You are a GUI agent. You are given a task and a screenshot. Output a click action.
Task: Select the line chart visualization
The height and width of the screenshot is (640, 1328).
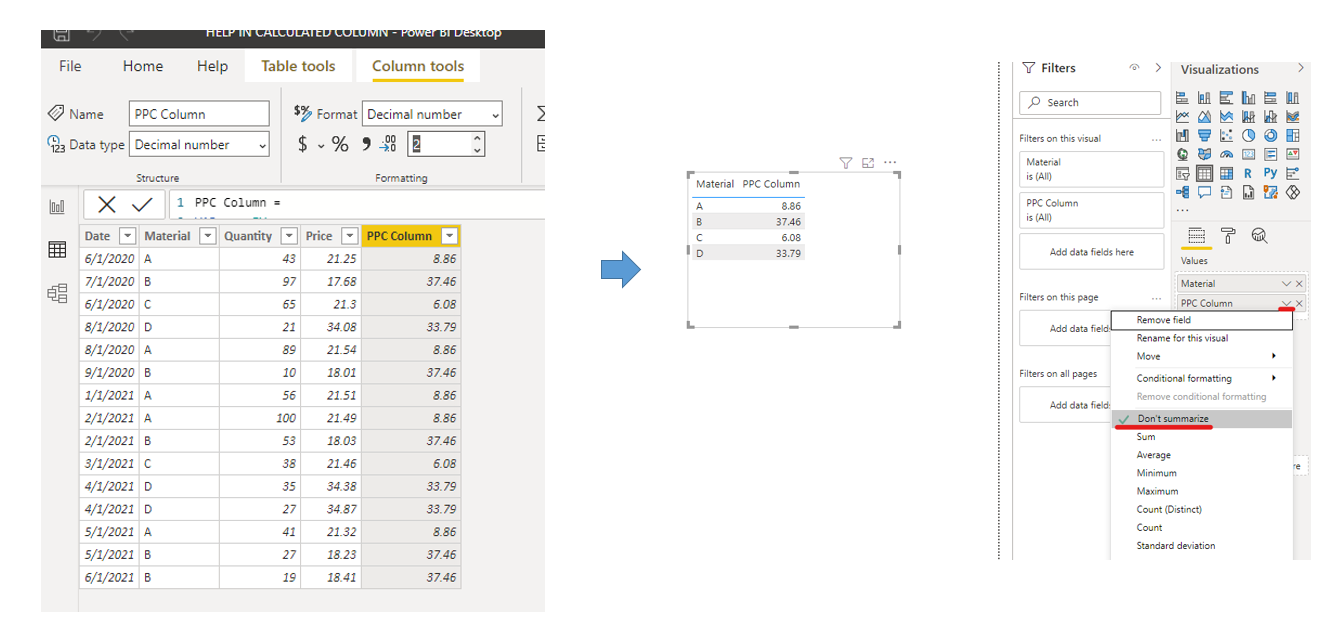tap(1182, 116)
